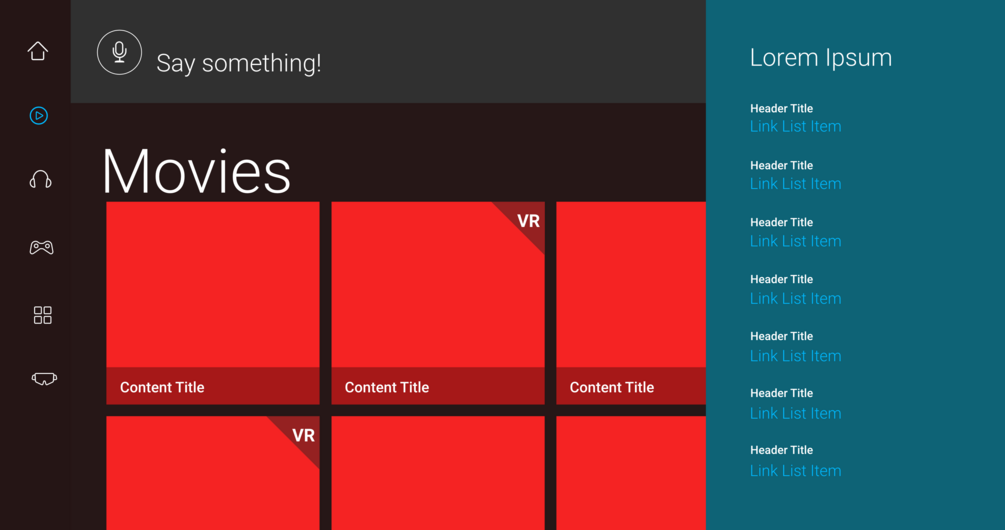This screenshot has height=530, width=1005.
Task: Open the last Link List Item
Action: pos(795,471)
